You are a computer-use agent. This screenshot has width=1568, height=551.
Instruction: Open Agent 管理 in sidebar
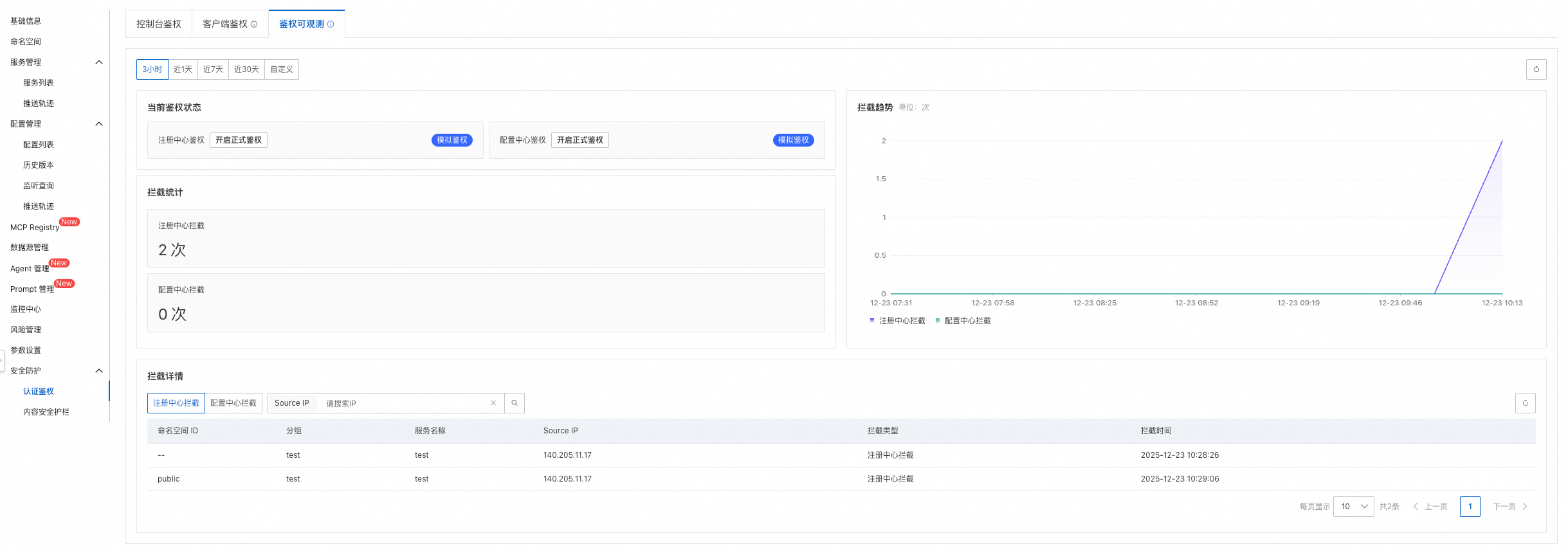point(30,269)
